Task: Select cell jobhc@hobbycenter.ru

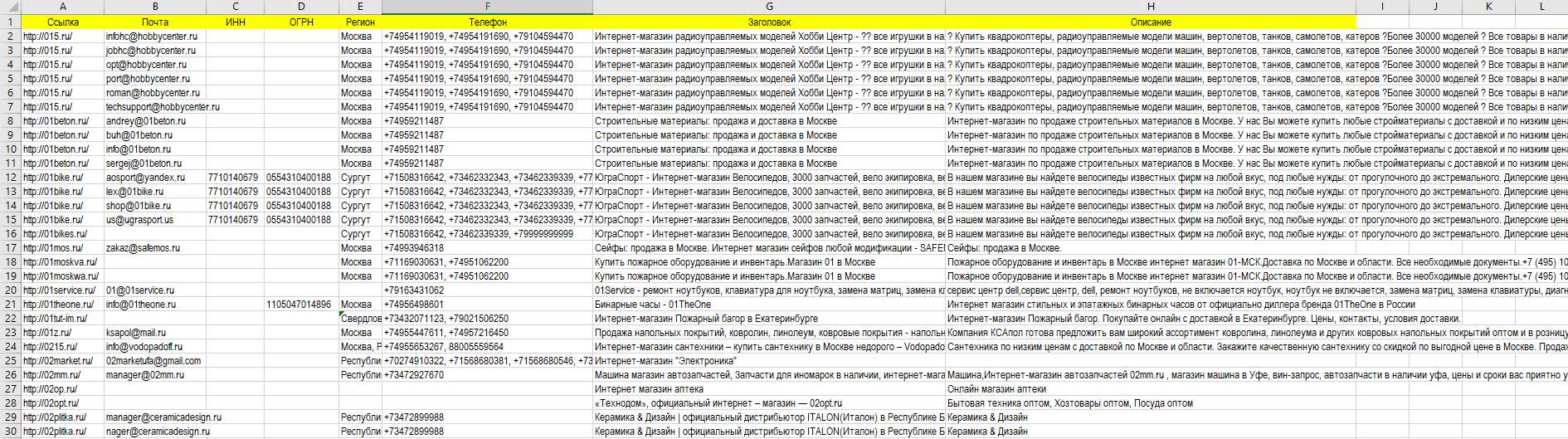Action: coord(154,51)
